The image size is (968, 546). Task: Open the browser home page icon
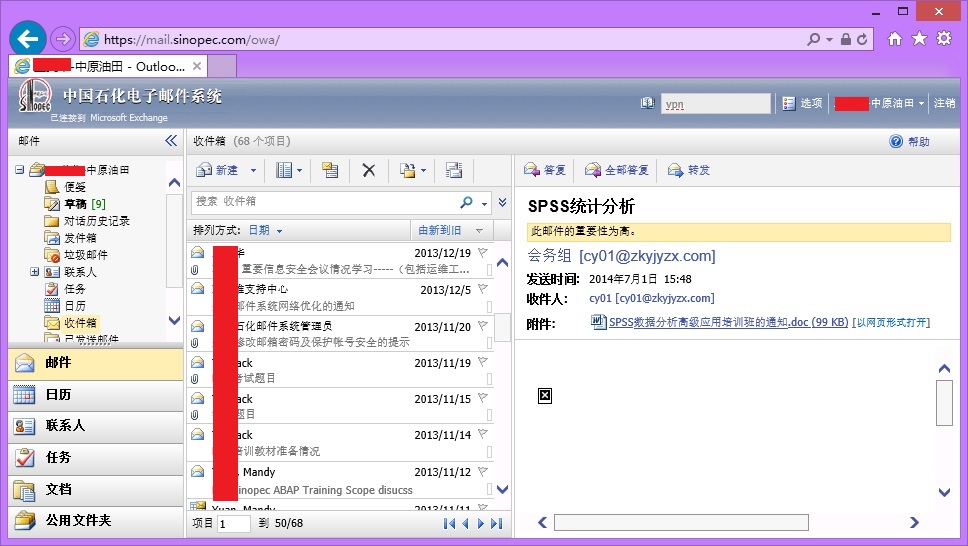[895, 39]
